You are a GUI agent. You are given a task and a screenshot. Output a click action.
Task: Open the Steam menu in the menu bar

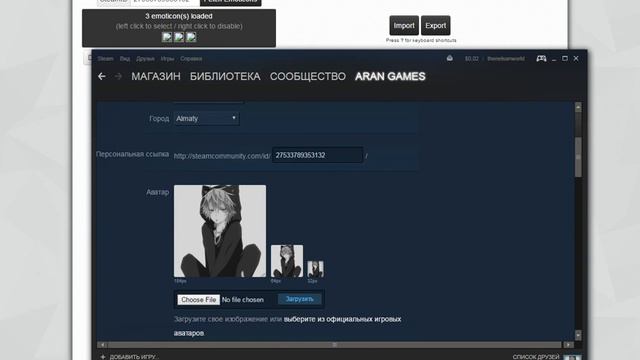105,59
